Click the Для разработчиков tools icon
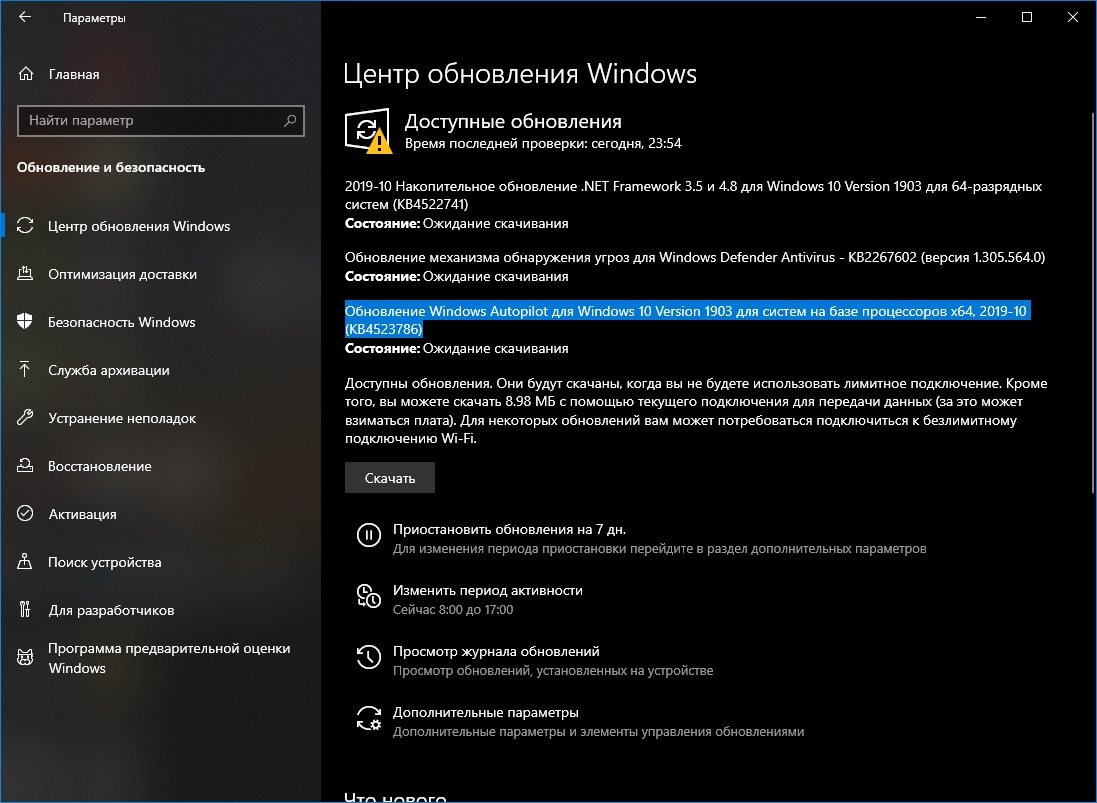This screenshot has width=1097, height=803. 25,609
